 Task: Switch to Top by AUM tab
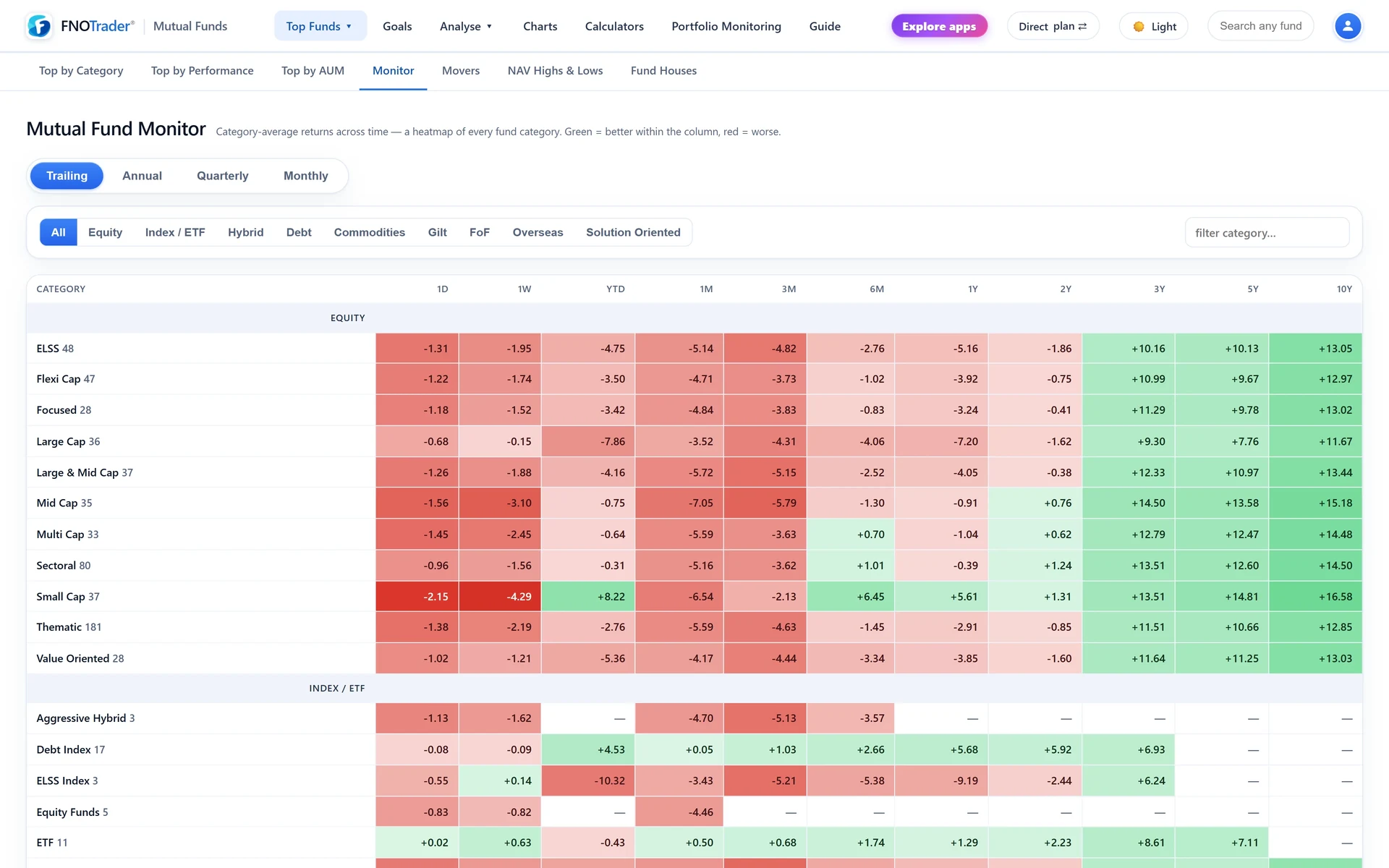point(313,71)
